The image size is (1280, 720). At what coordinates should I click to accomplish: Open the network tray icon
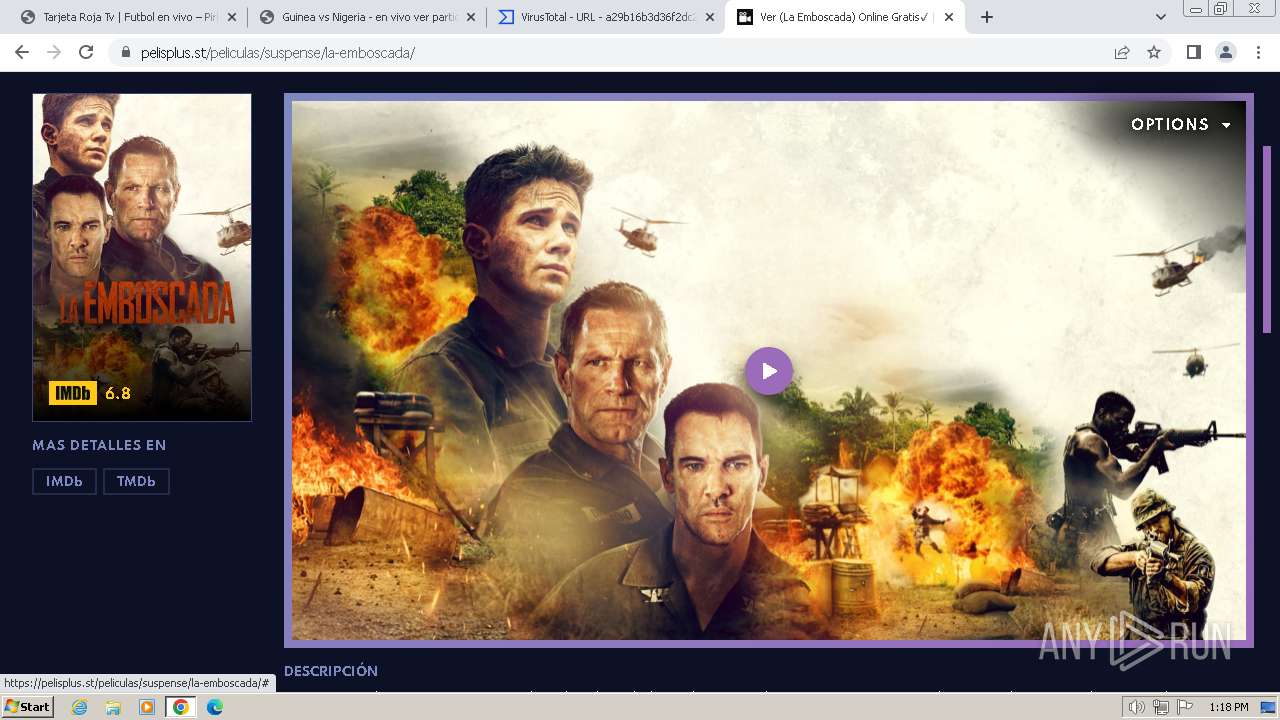[1161, 707]
